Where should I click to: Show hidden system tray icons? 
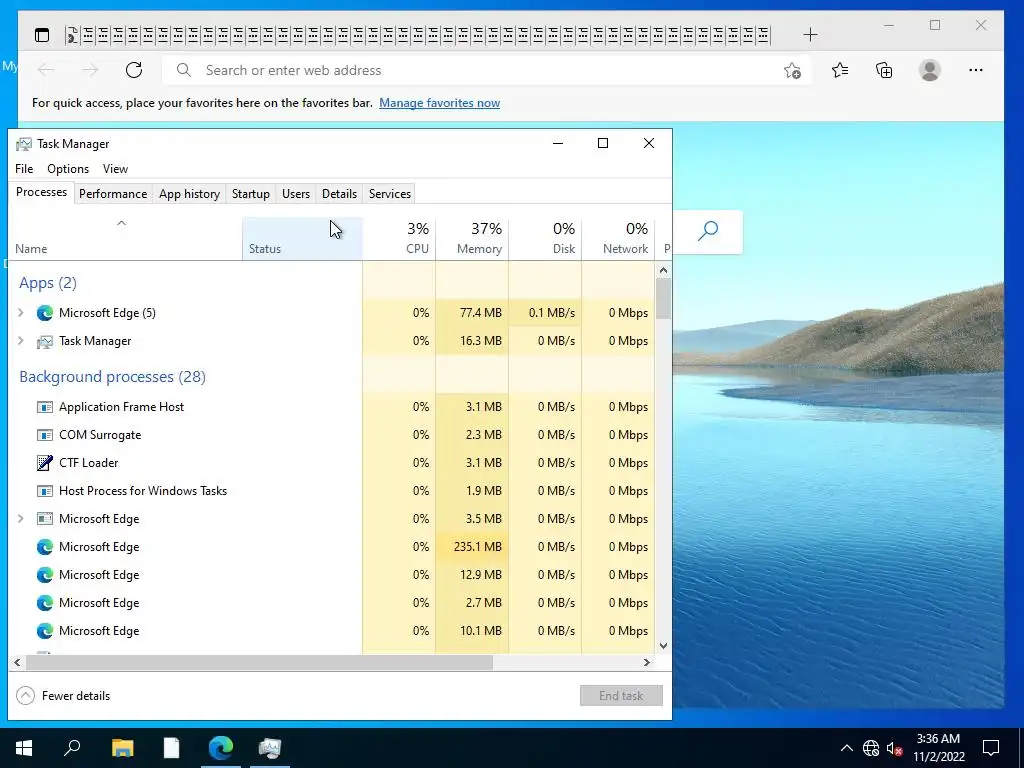click(x=846, y=748)
